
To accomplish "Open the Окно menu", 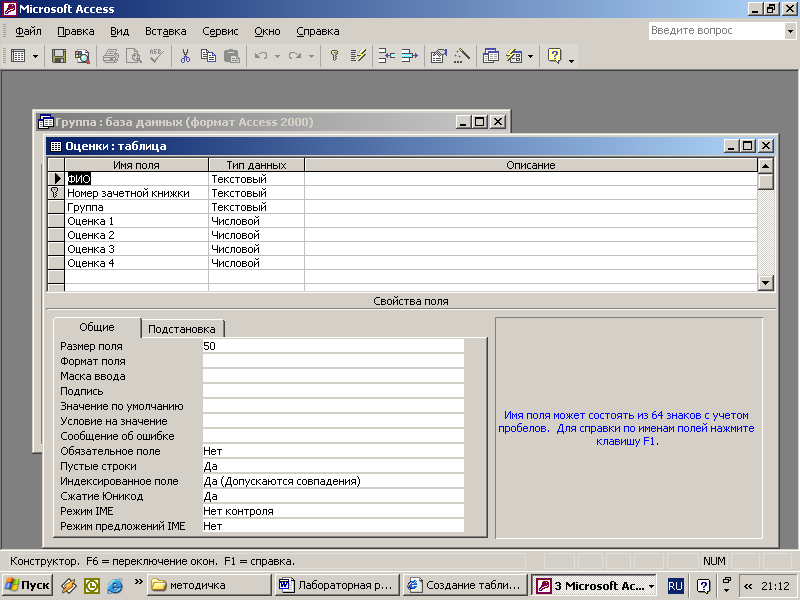I will click(x=267, y=31).
